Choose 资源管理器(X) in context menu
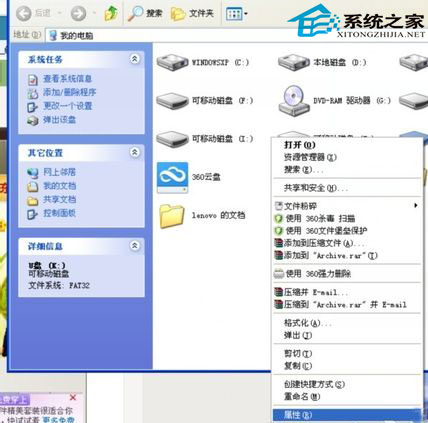 [347, 157]
